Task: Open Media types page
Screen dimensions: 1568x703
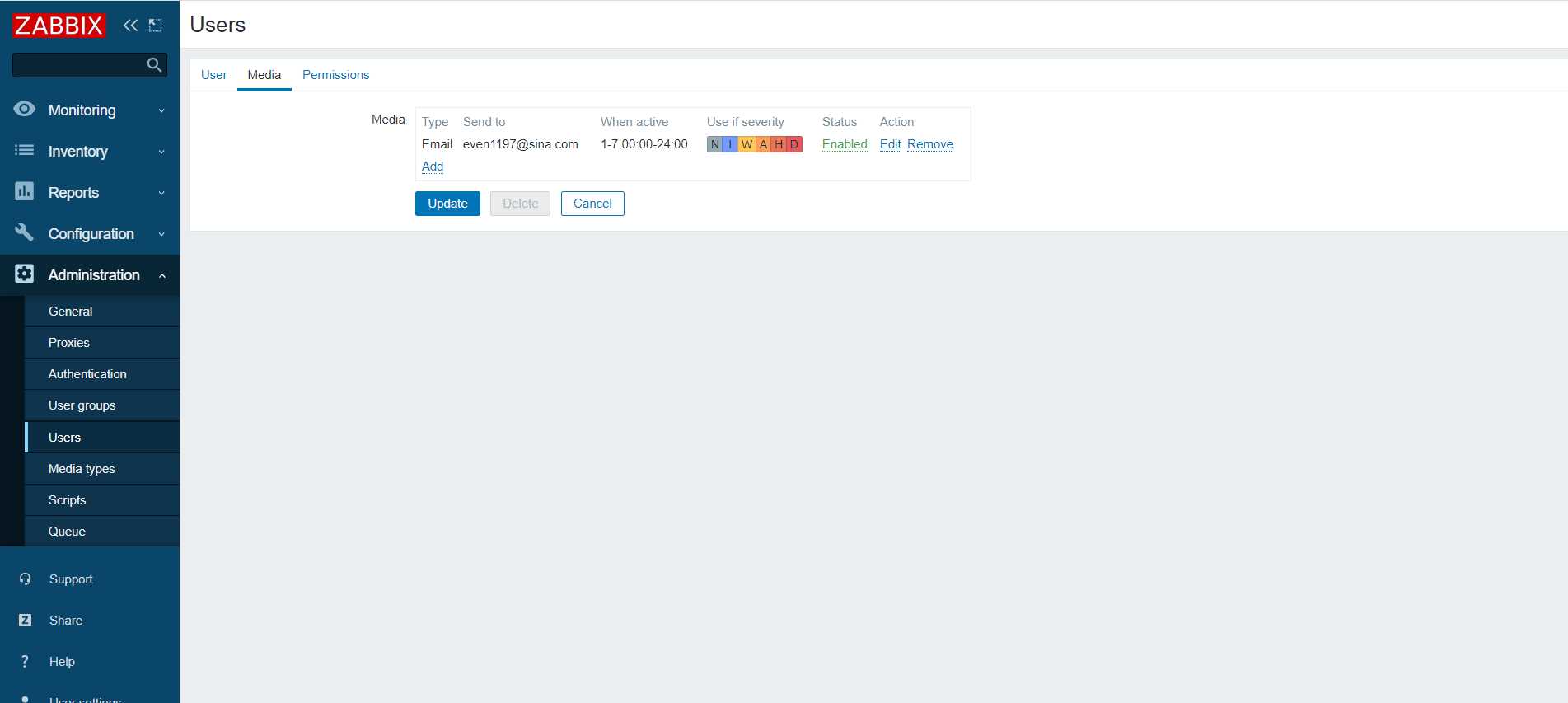Action: tap(102, 469)
